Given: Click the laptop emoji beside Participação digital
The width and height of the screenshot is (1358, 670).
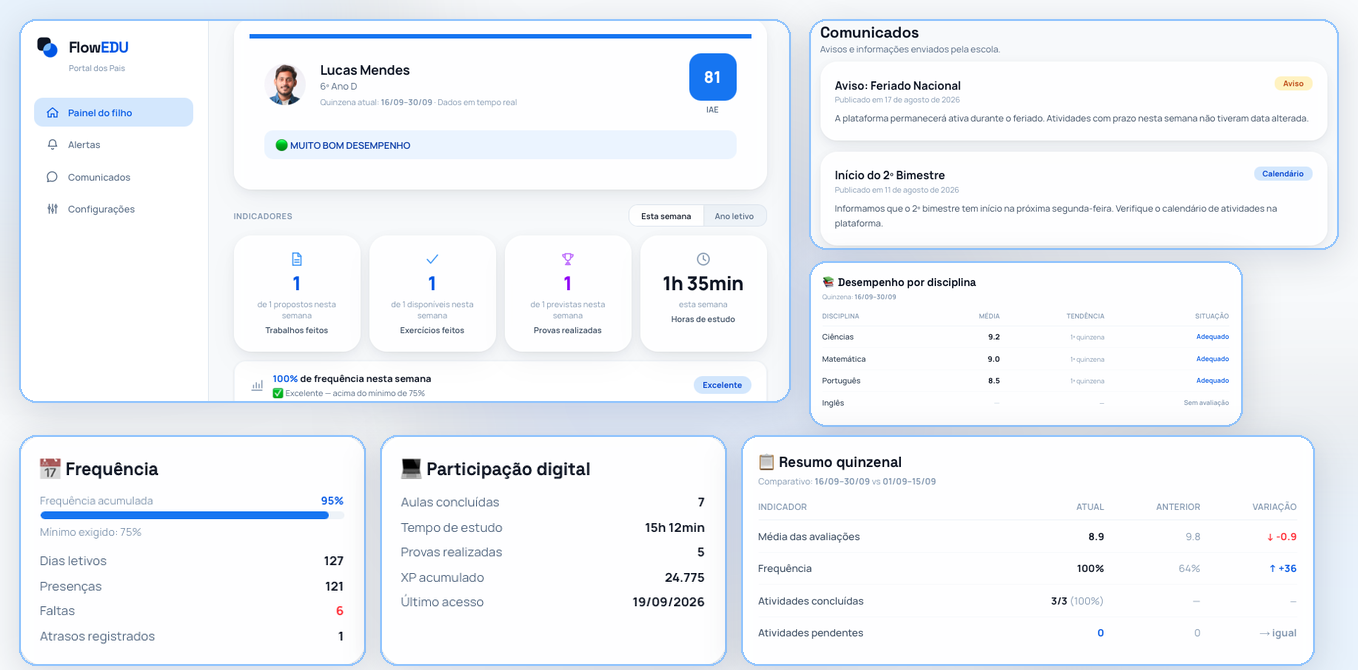Looking at the screenshot, I should [x=411, y=469].
